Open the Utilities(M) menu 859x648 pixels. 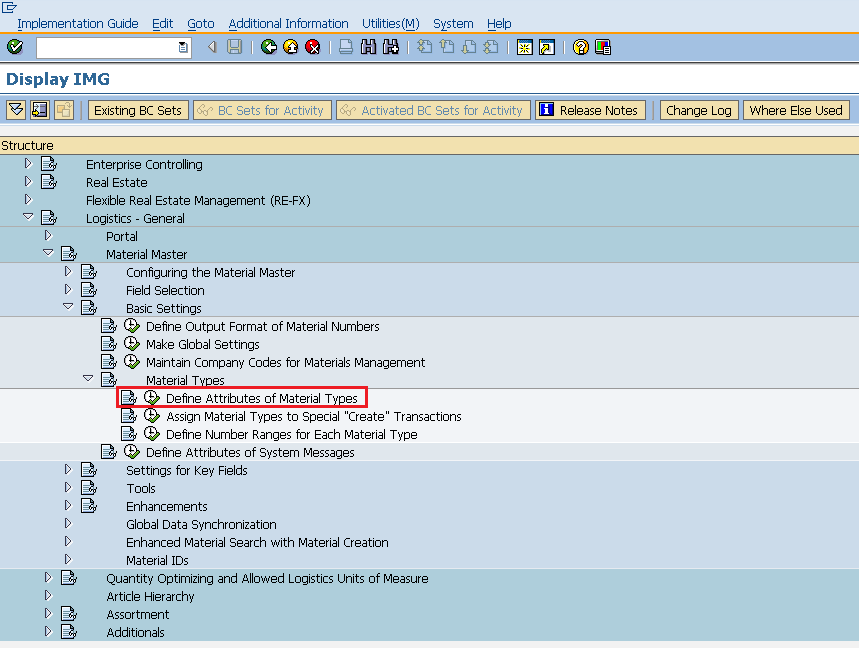[x=390, y=23]
